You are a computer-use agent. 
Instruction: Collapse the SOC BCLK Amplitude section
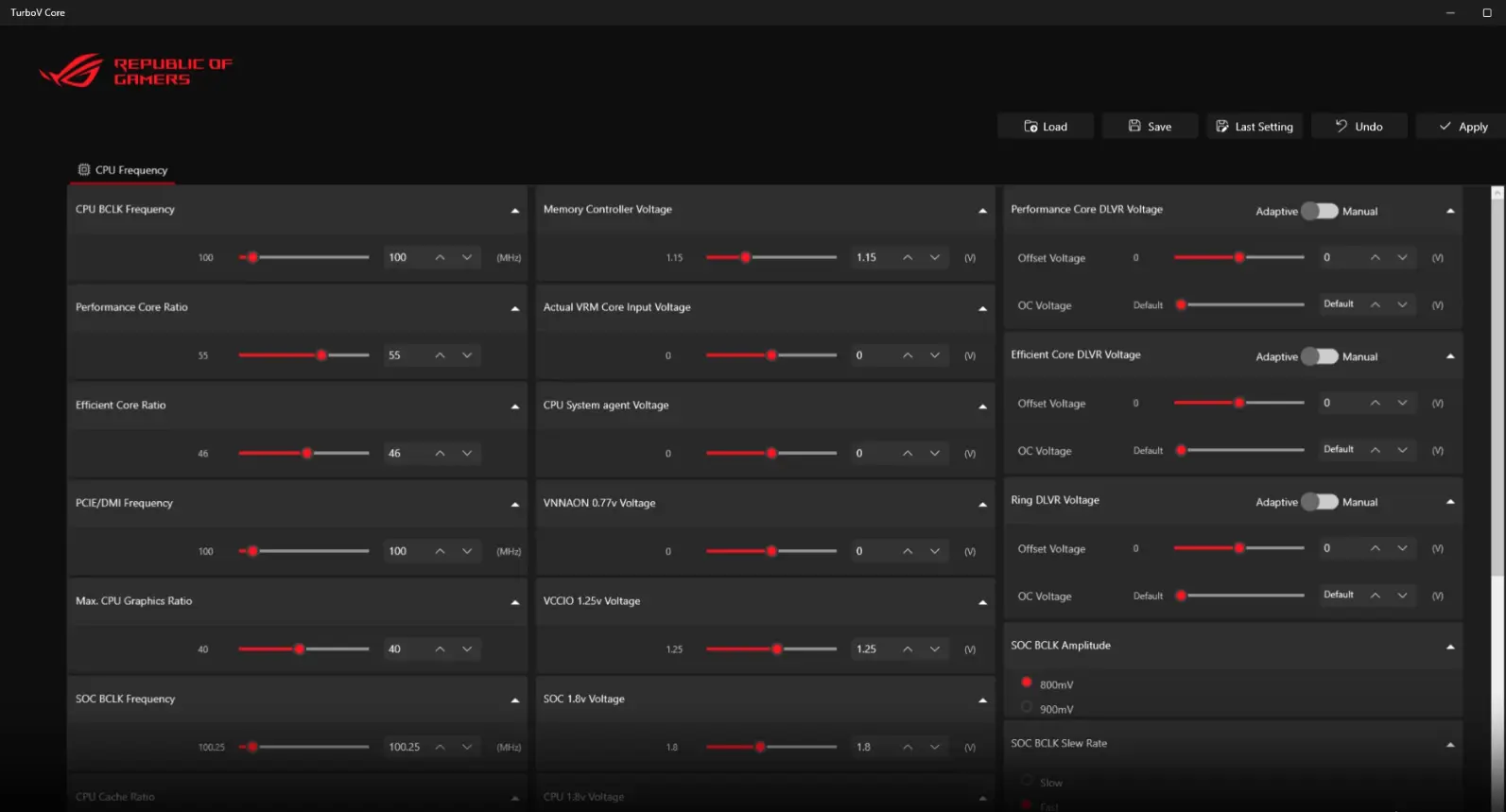point(1450,647)
